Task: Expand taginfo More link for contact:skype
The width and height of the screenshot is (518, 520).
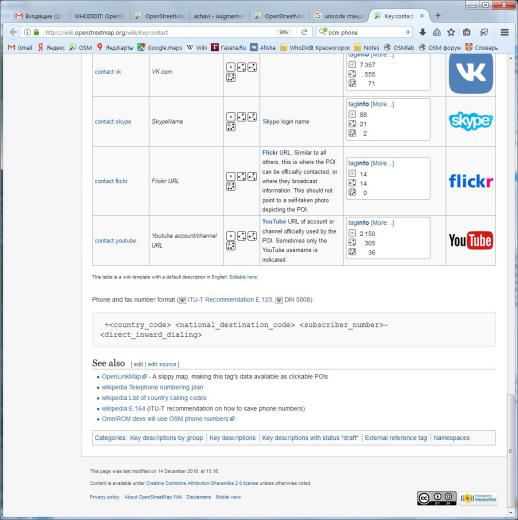Action: point(382,104)
